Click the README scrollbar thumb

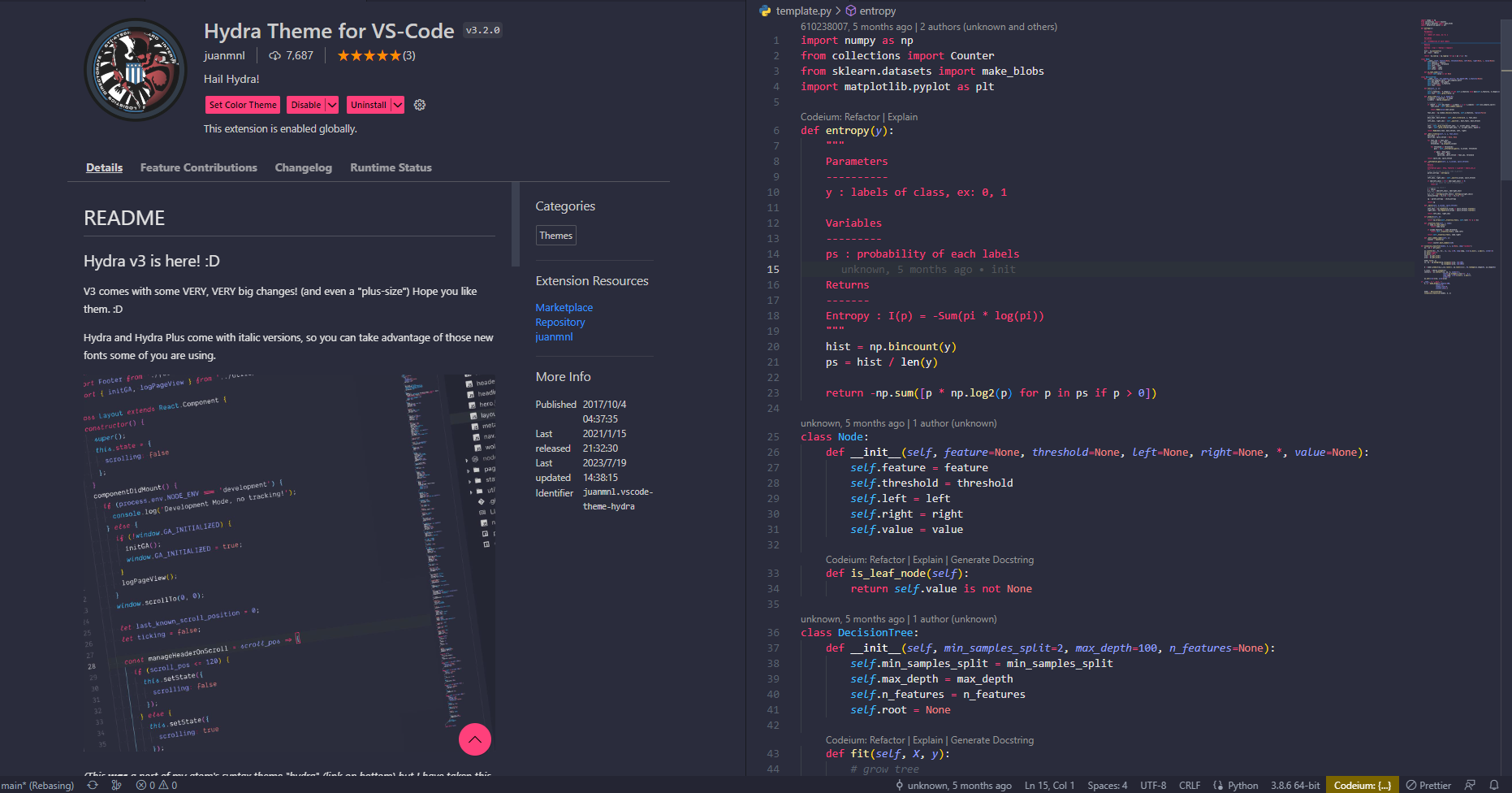coord(516,224)
